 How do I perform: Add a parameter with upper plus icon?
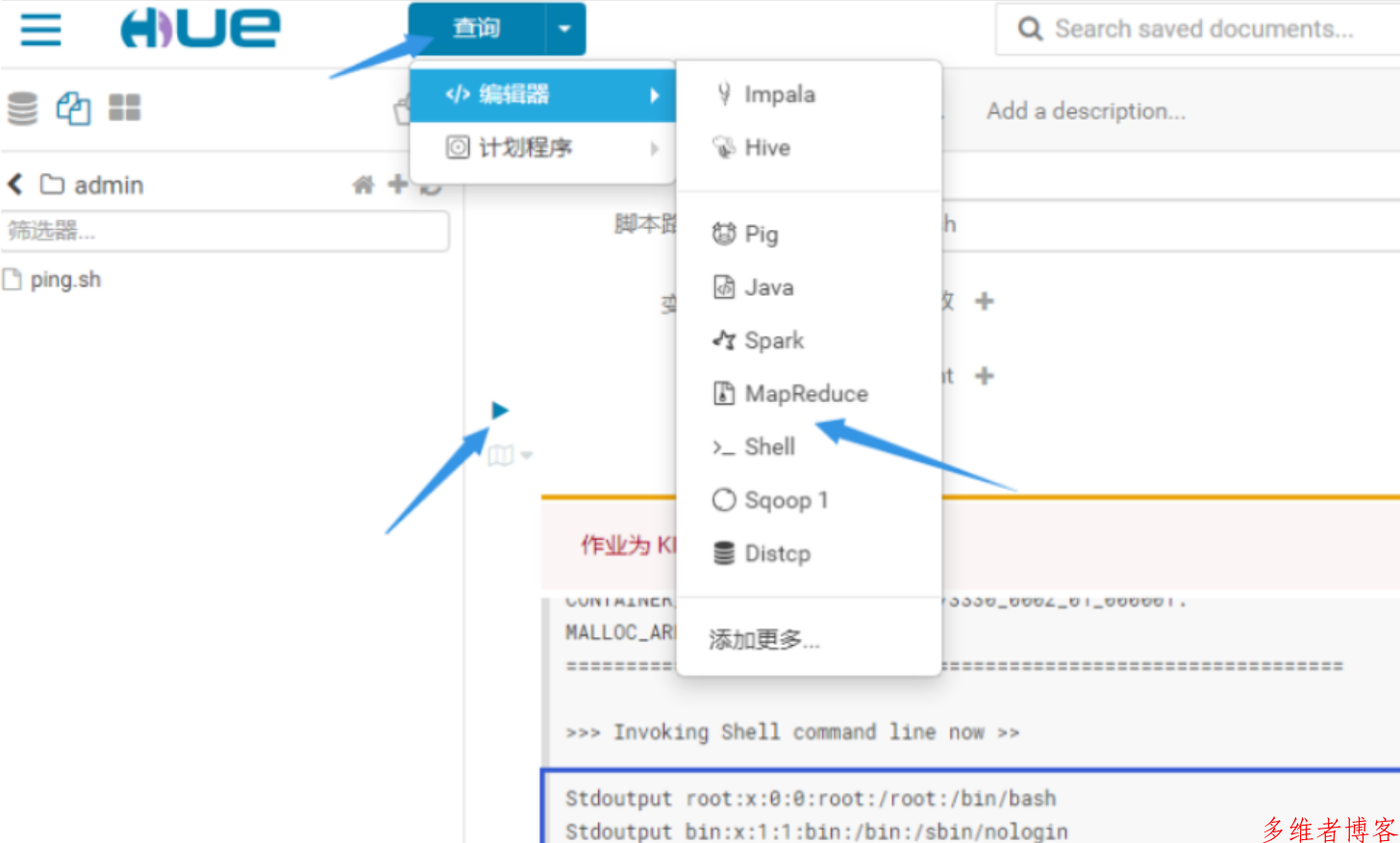(x=984, y=301)
